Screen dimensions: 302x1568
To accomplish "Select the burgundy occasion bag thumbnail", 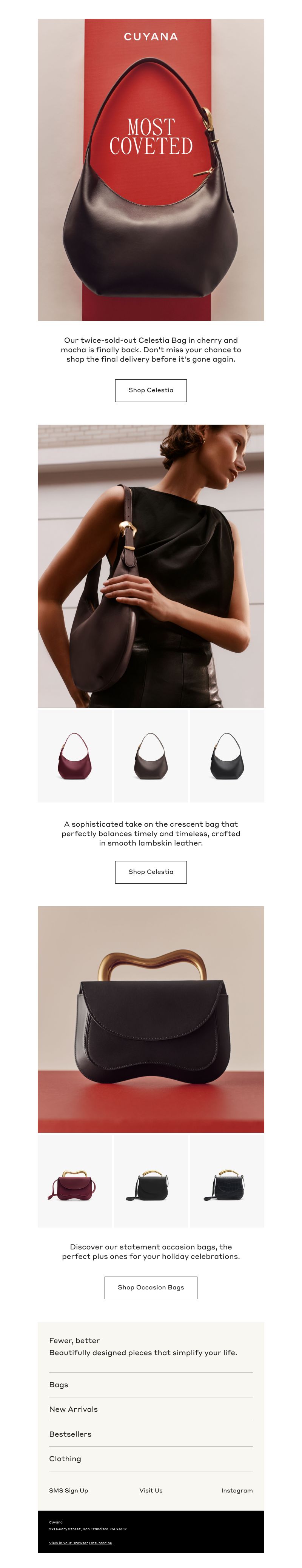I will pyautogui.click(x=75, y=1181).
